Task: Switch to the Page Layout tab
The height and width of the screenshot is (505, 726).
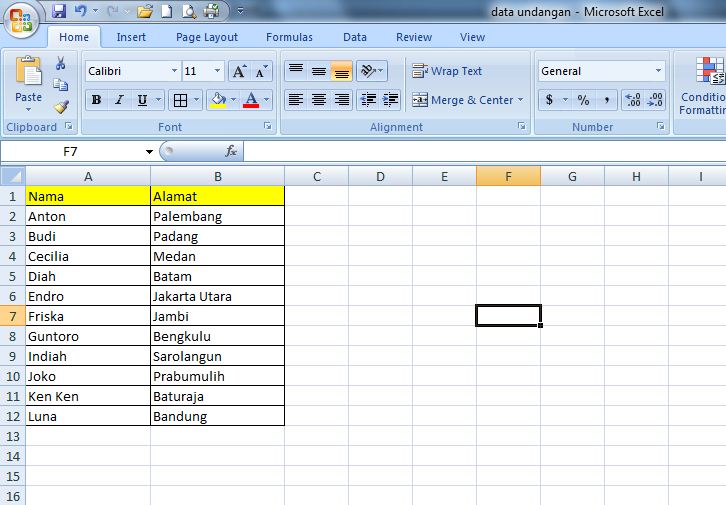Action: (207, 37)
